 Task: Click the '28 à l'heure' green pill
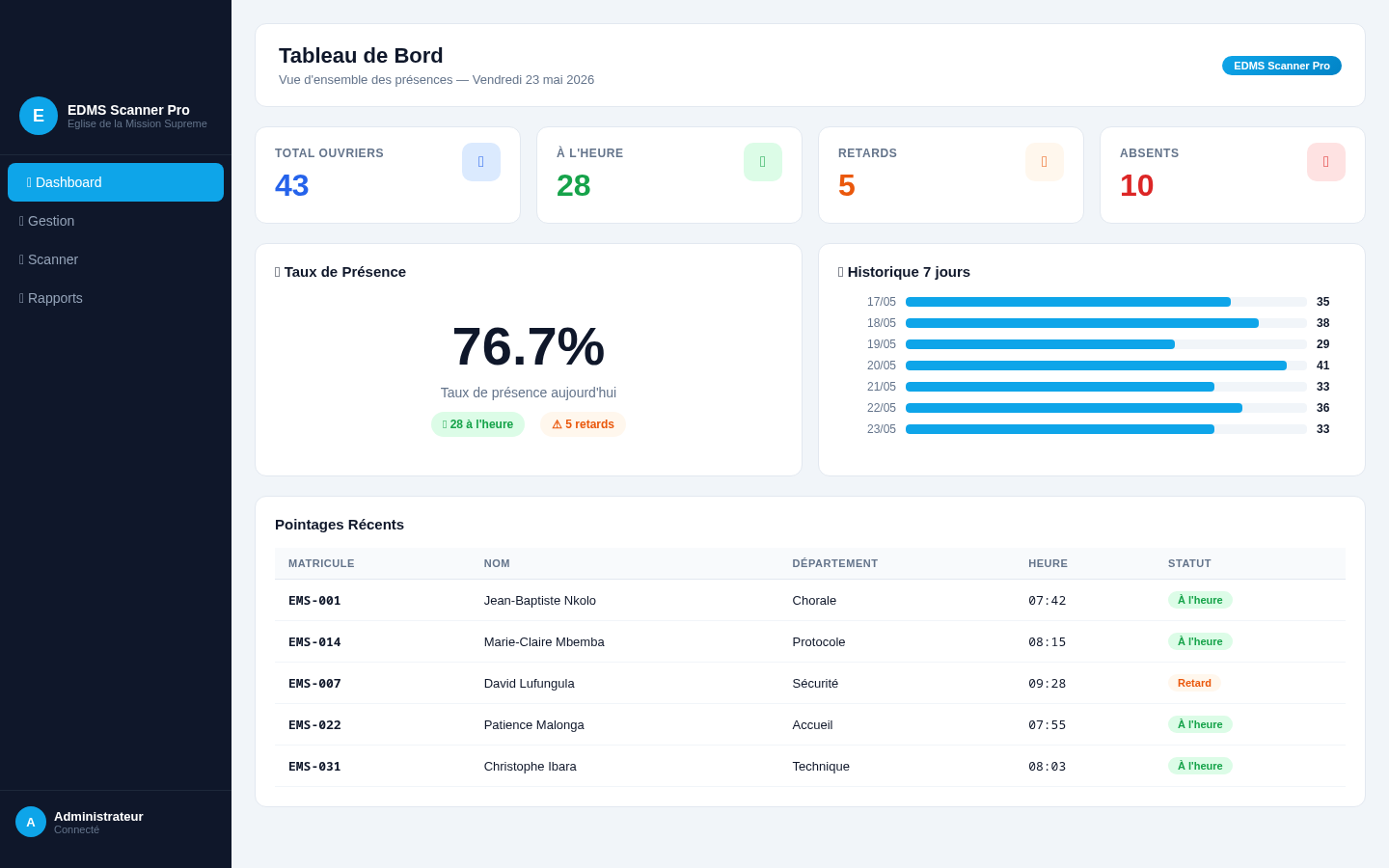(478, 424)
